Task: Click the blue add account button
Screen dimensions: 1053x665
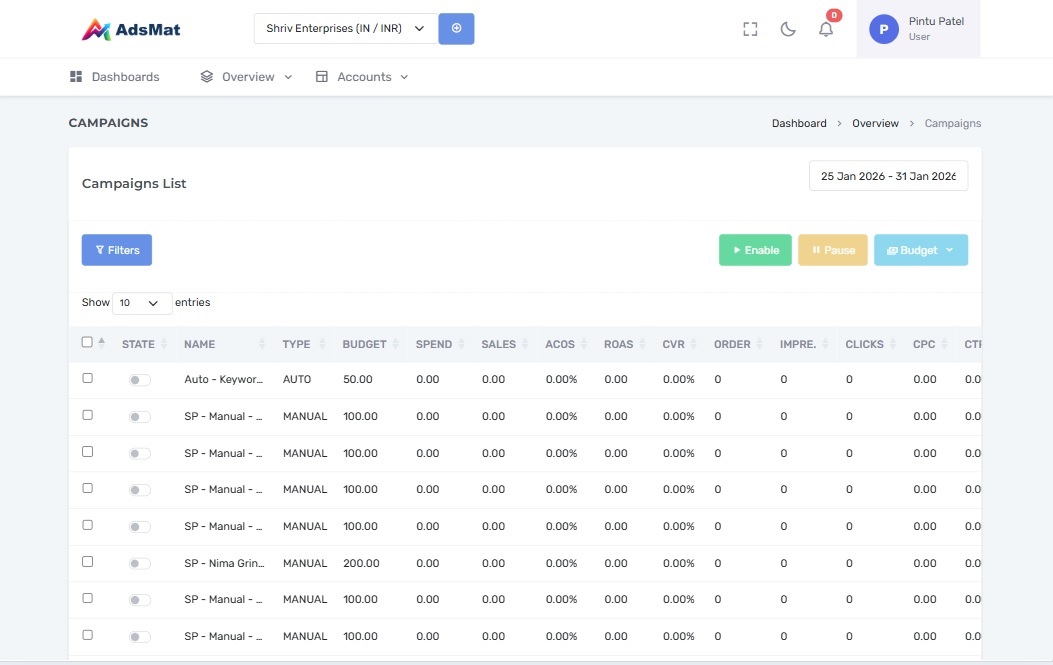Action: (x=456, y=29)
